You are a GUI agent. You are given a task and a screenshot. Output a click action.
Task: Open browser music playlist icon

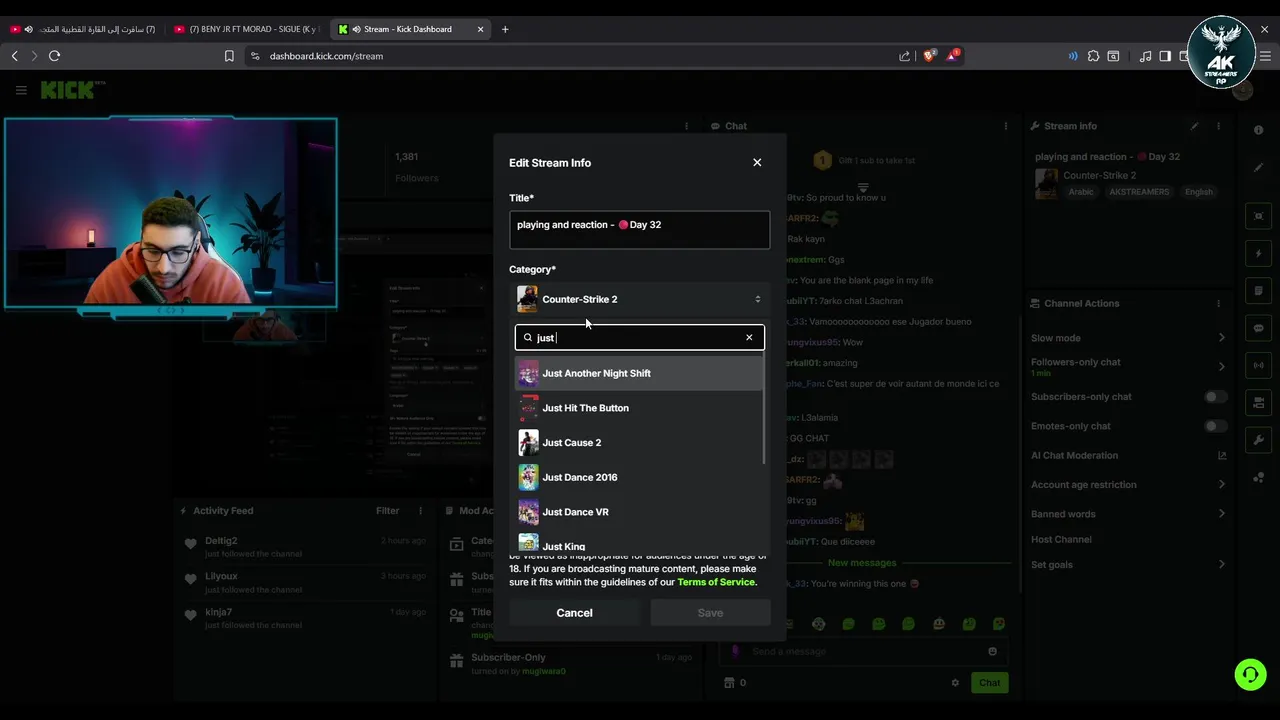tap(1146, 56)
